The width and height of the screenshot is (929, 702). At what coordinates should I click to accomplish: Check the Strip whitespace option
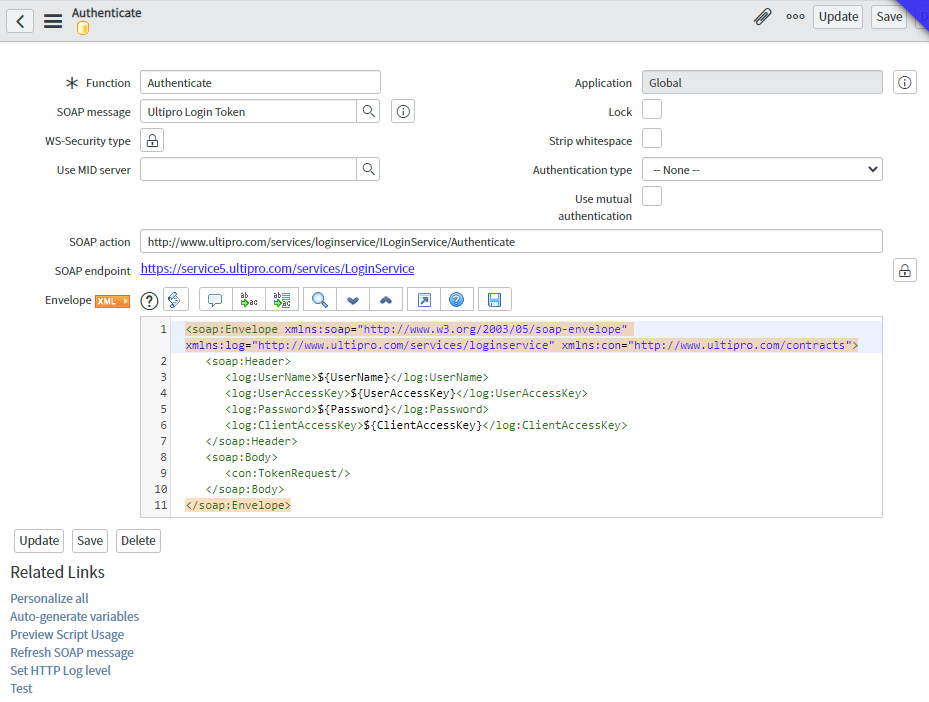pyautogui.click(x=651, y=140)
